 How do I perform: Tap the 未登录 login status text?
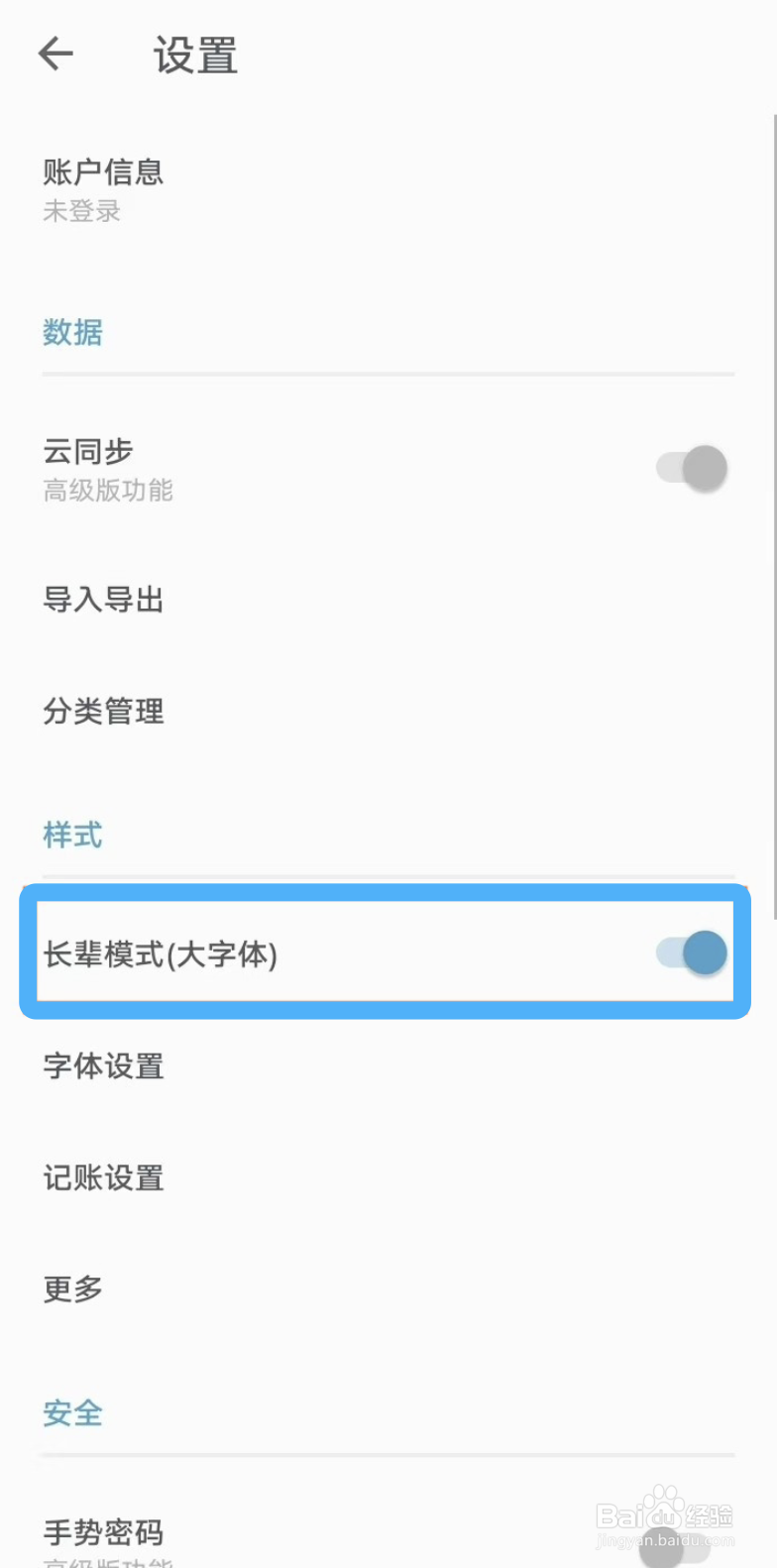81,211
